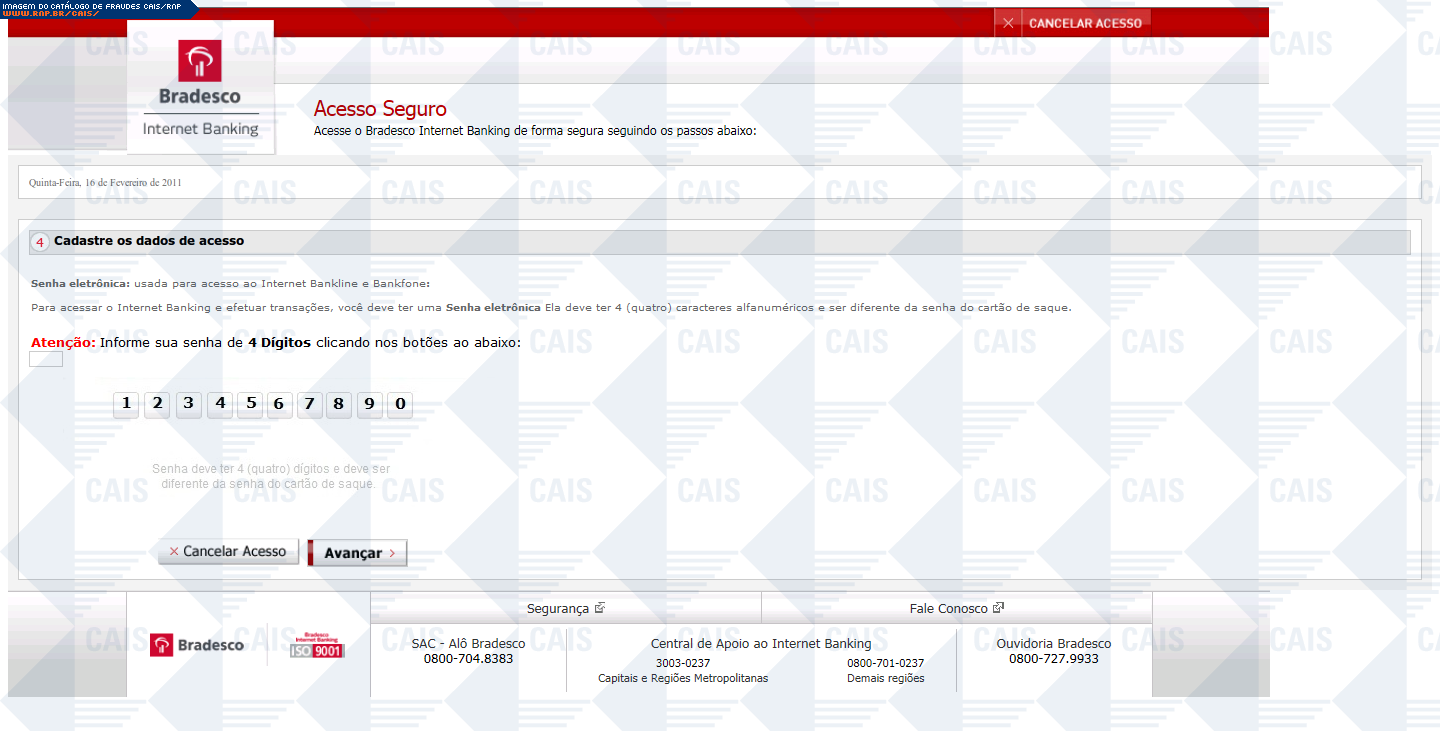Click the ISO 9001 certification badge

316,645
